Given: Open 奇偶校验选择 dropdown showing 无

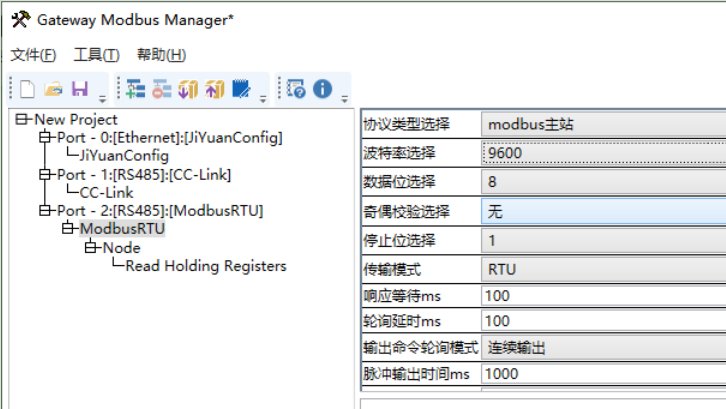Looking at the screenshot, I should (604, 212).
